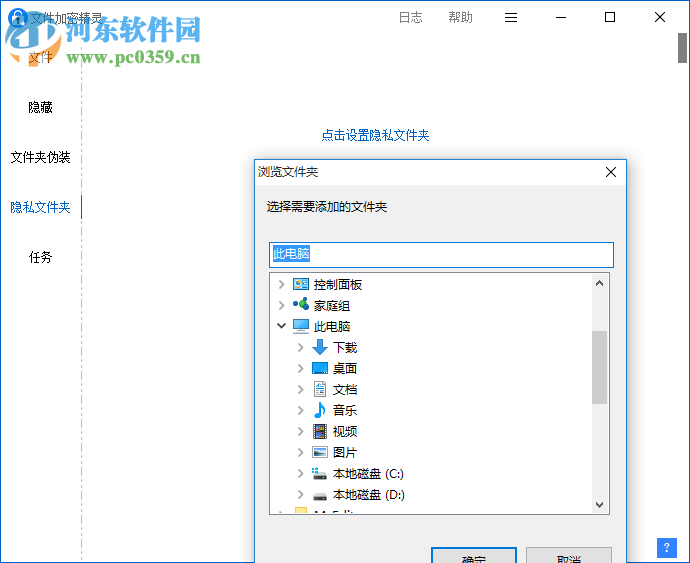Switch to the 隐藏 sidebar tab
This screenshot has height=563, width=690.
(x=40, y=107)
